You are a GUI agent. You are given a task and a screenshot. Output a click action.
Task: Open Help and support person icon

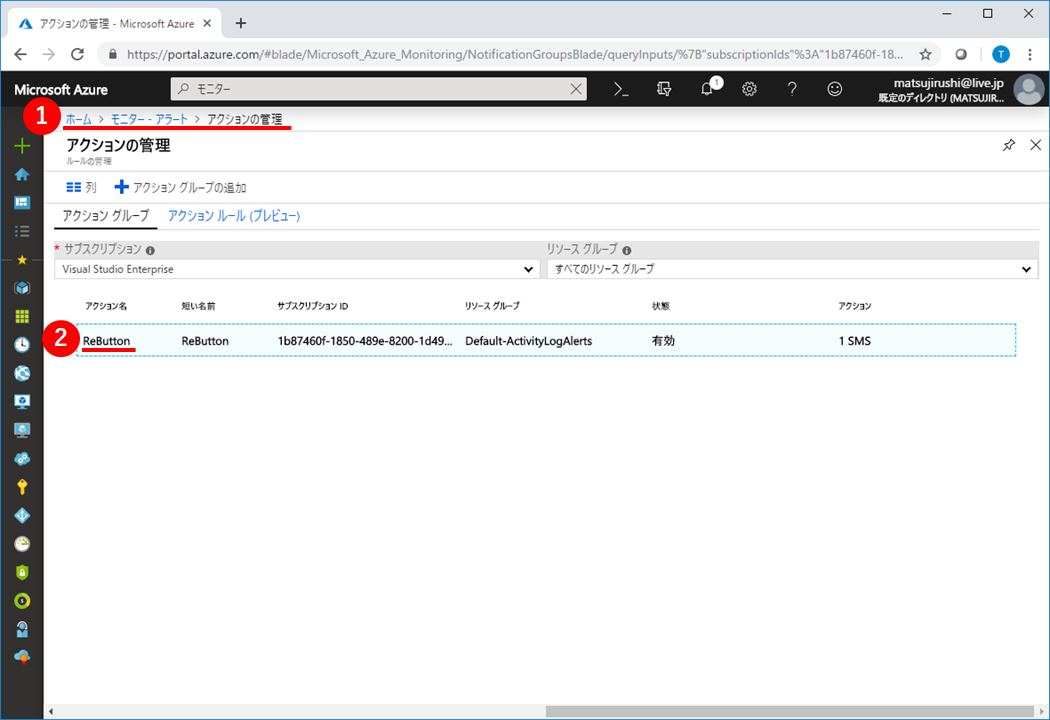click(22, 630)
